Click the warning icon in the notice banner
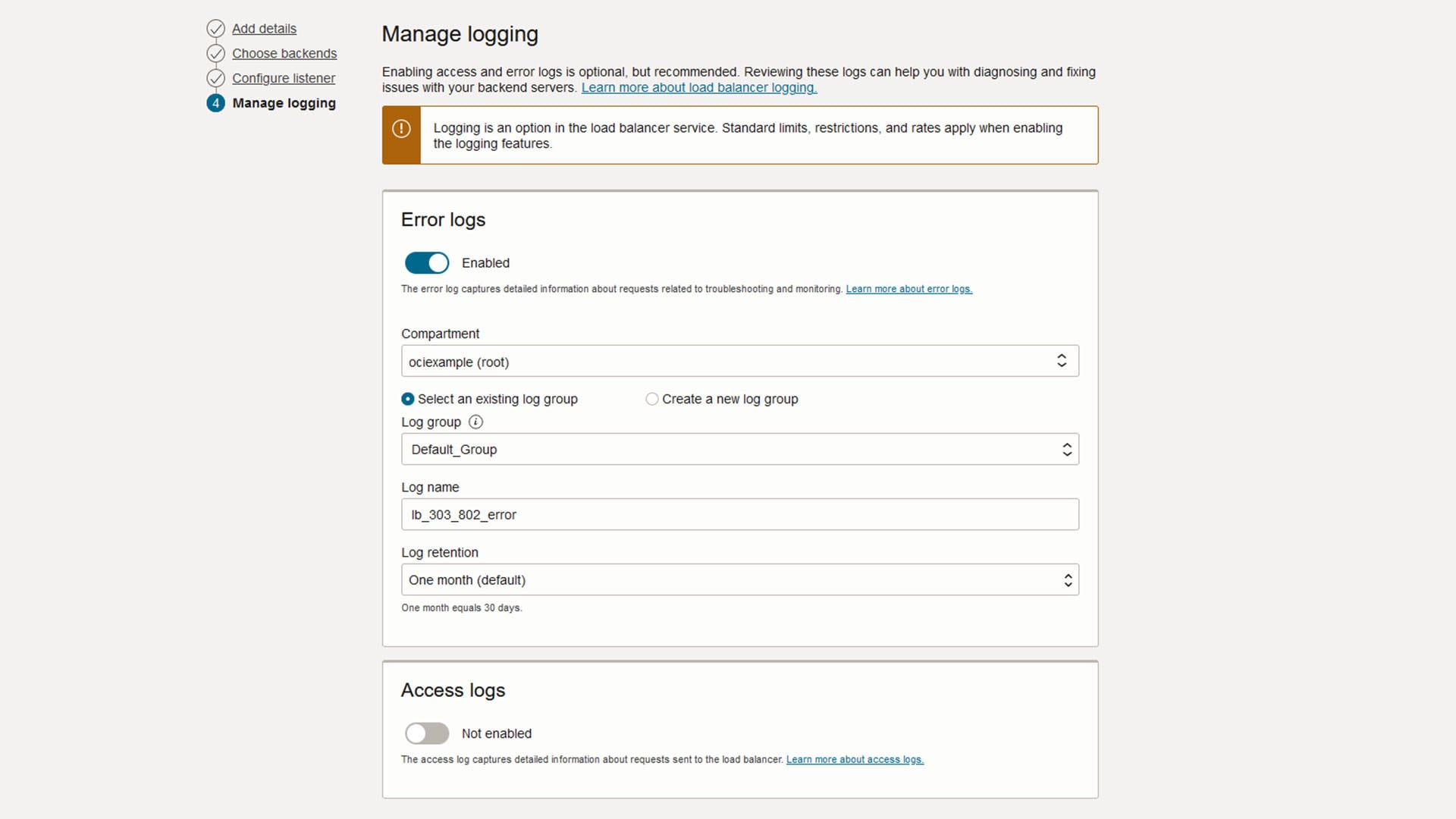The height and width of the screenshot is (819, 1456). point(402,129)
